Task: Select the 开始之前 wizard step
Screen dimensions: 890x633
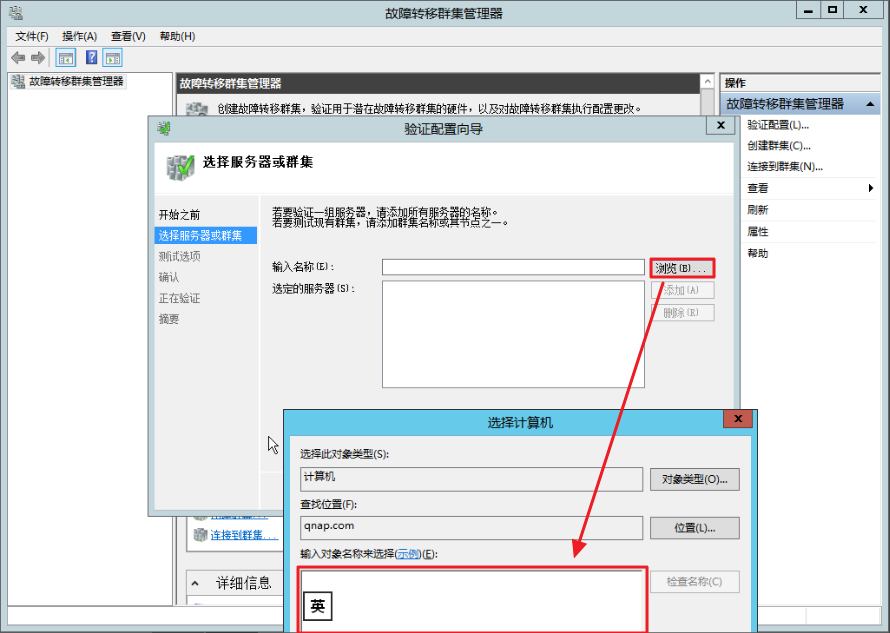Action: 179,215
